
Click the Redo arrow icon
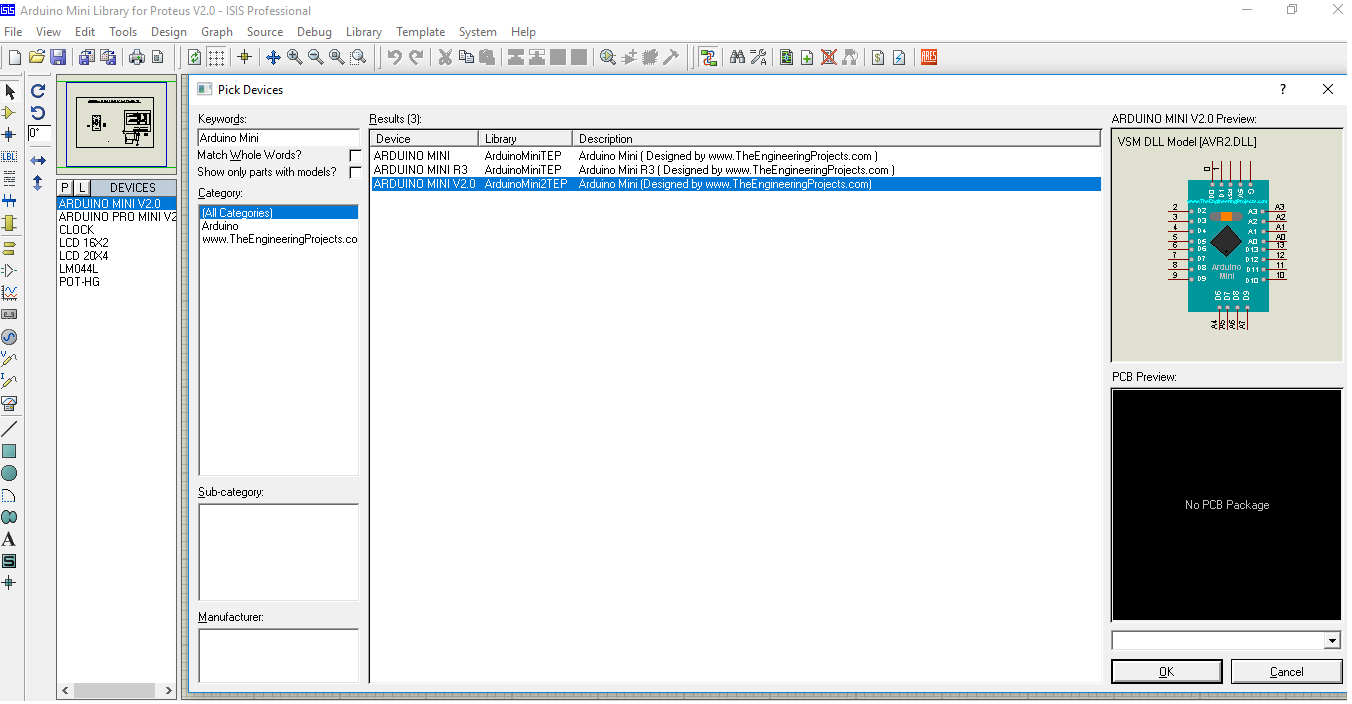tap(416, 57)
